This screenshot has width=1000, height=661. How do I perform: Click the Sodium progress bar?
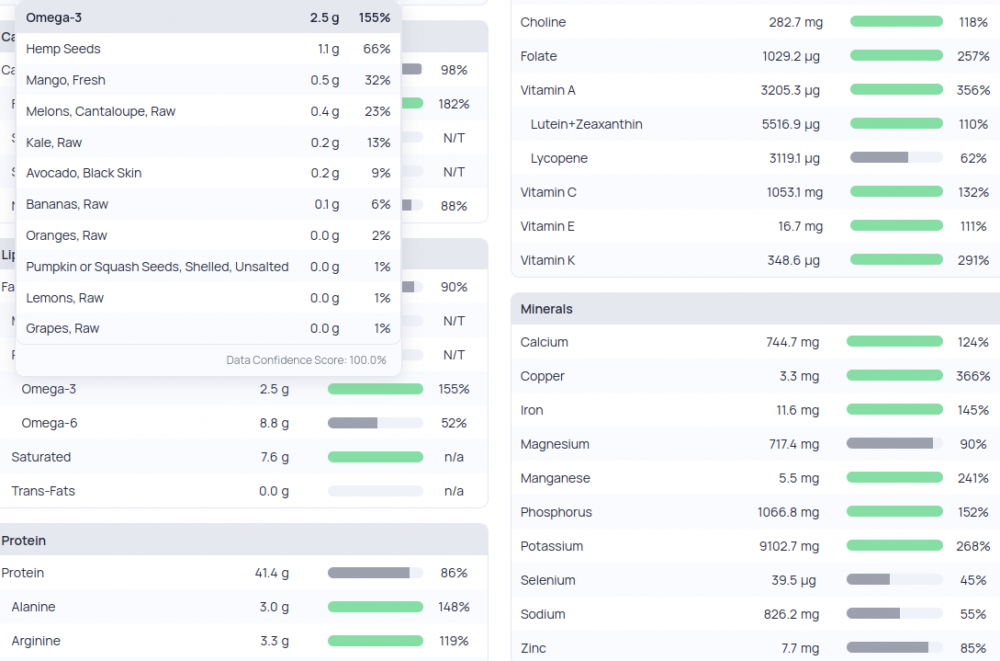(x=894, y=614)
